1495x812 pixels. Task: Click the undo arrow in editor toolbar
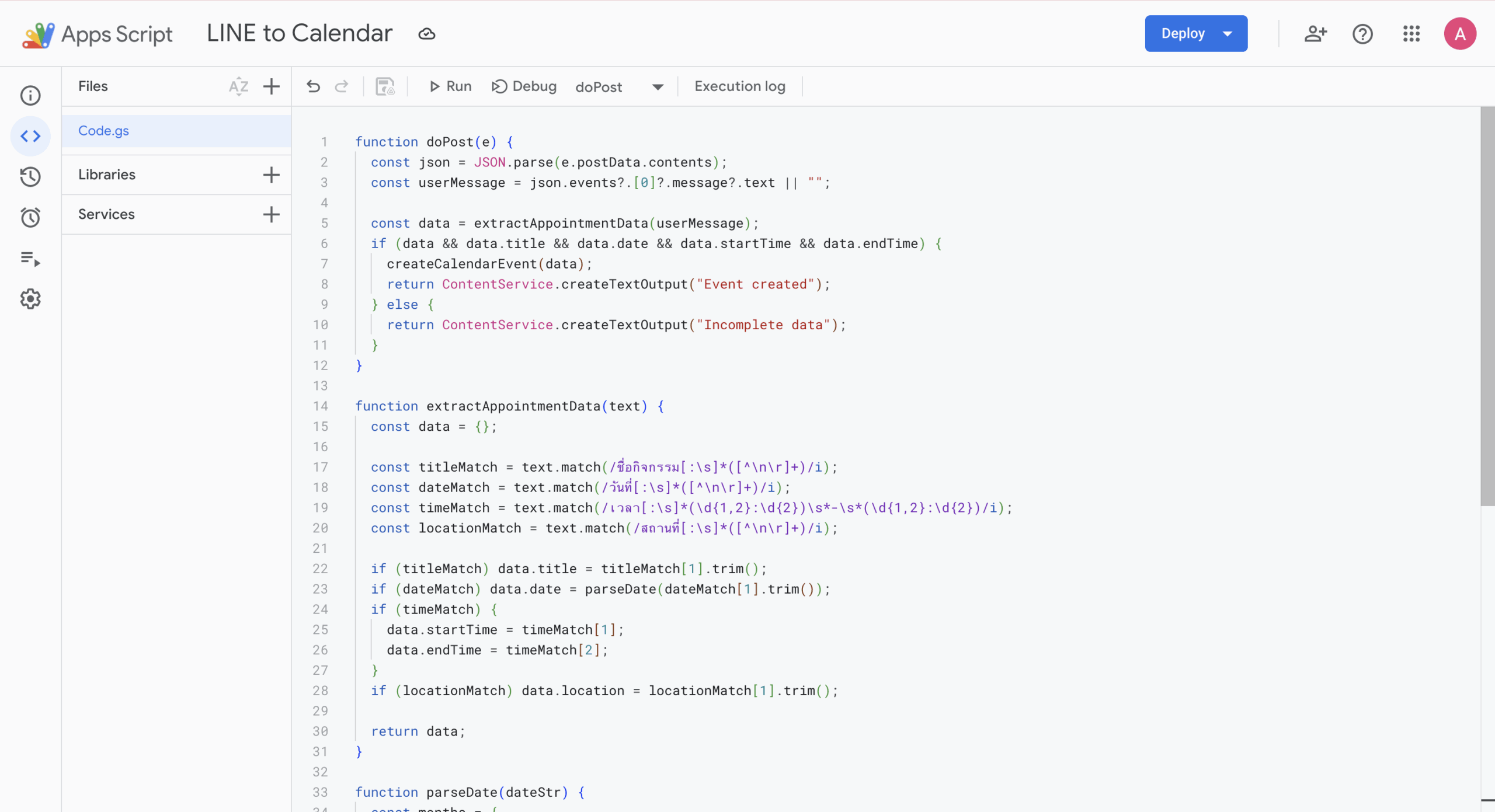314,86
